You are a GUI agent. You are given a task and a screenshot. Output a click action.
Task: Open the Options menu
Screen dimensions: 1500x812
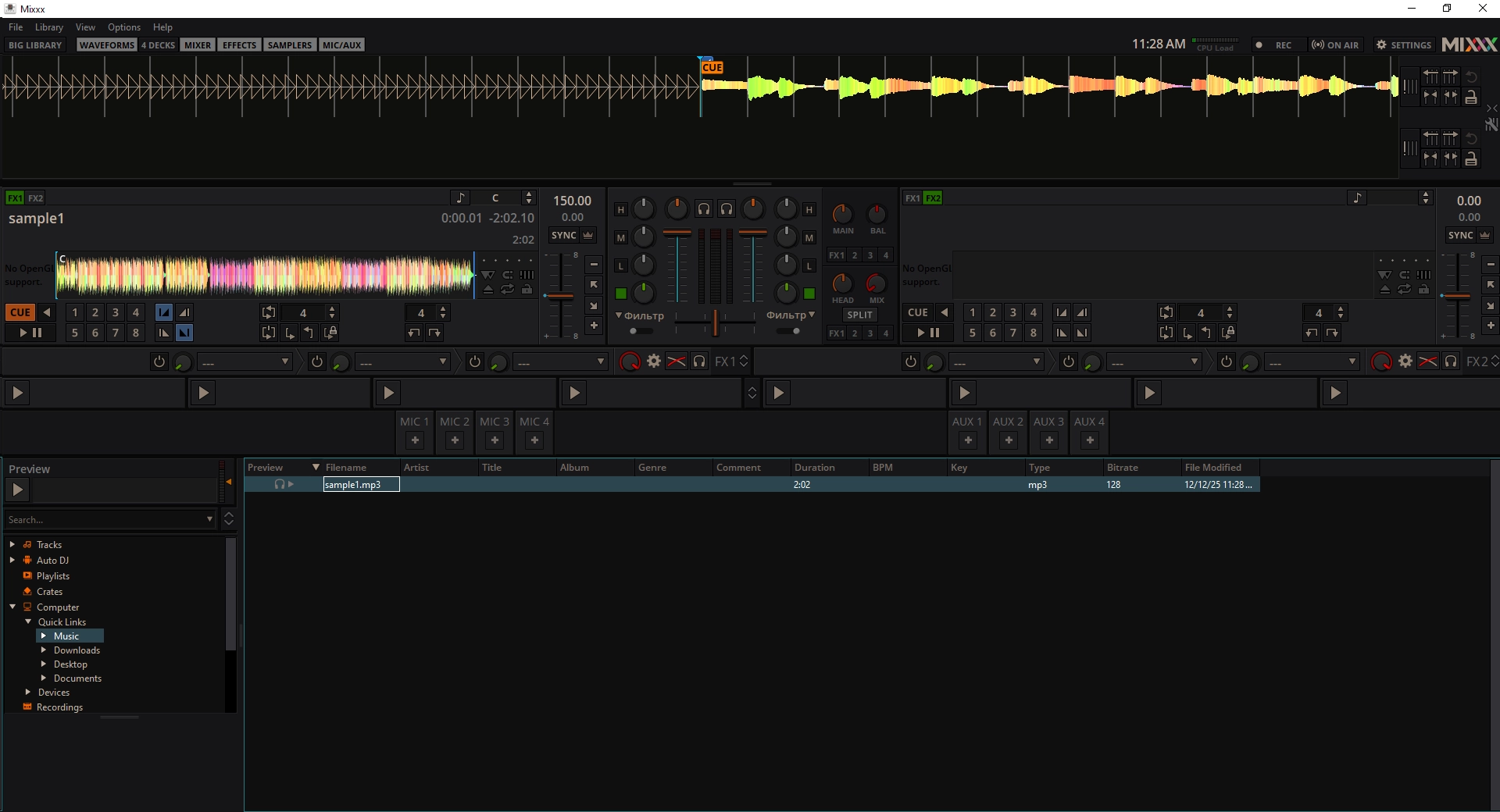pos(123,27)
